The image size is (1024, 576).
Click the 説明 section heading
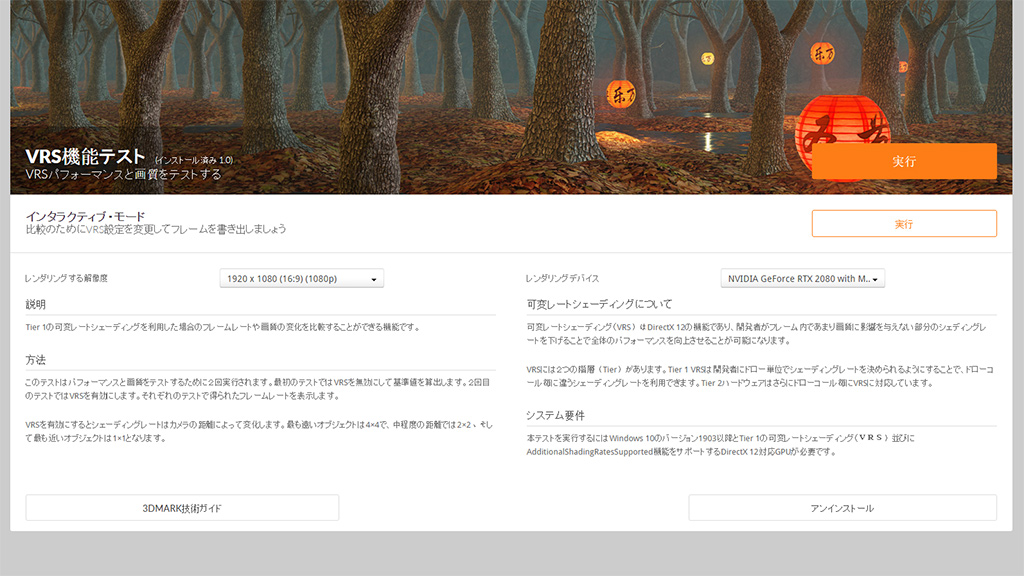(35, 304)
